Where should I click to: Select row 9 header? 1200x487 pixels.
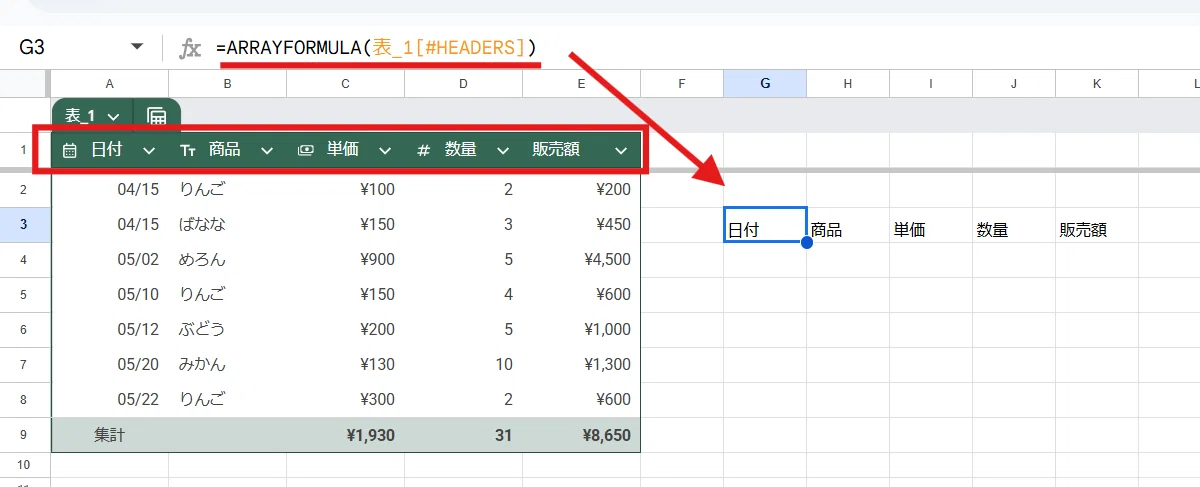(x=25, y=435)
